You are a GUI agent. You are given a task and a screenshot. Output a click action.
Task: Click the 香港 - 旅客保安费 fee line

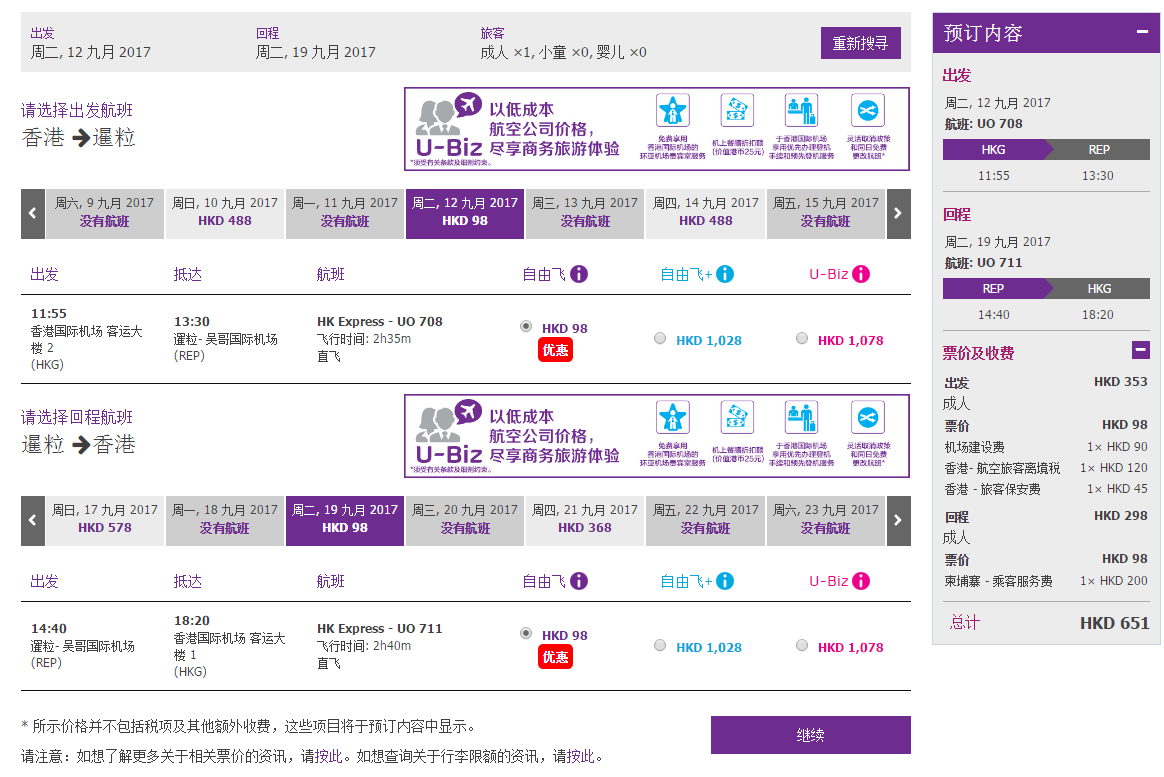pyautogui.click(x=1046, y=489)
